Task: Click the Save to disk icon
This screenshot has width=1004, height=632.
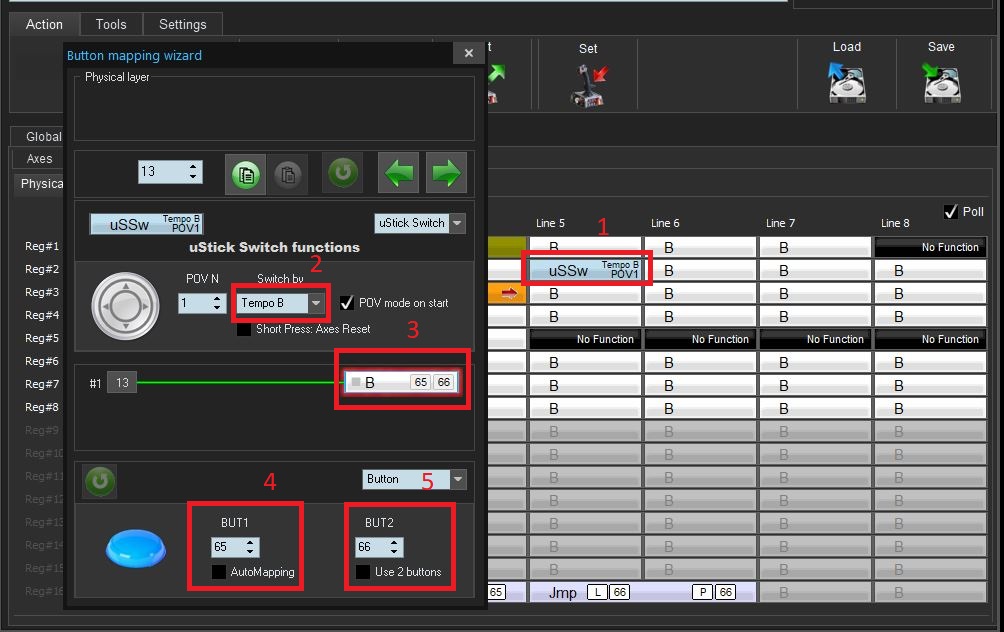Action: point(941,83)
